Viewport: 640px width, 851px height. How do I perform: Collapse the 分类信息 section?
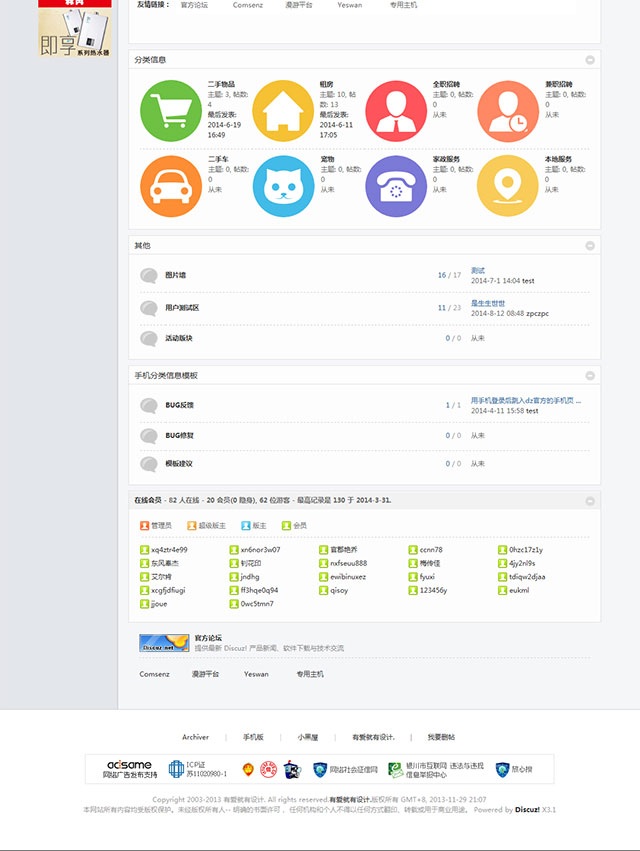[590, 60]
